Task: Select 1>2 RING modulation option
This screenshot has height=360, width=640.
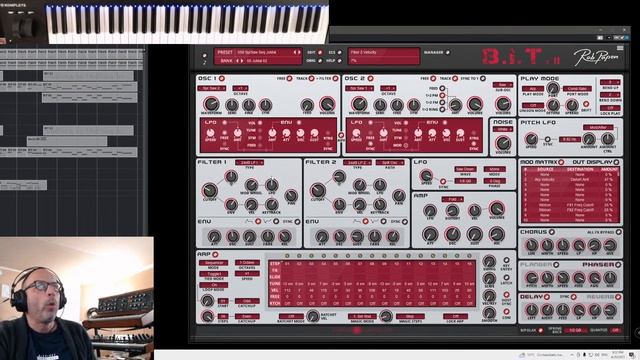Action: coord(442,110)
